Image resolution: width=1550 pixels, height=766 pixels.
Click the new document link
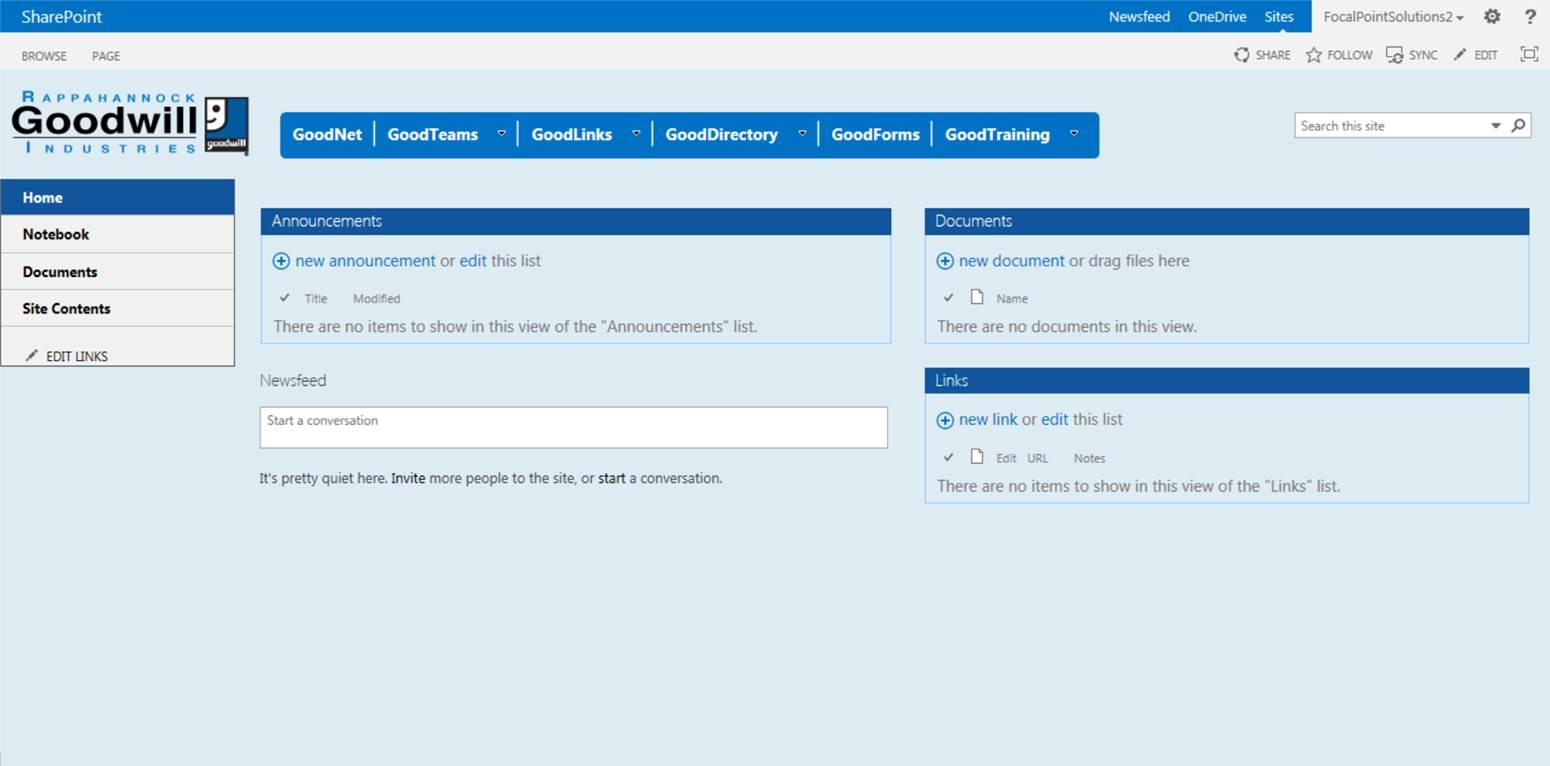1012,261
